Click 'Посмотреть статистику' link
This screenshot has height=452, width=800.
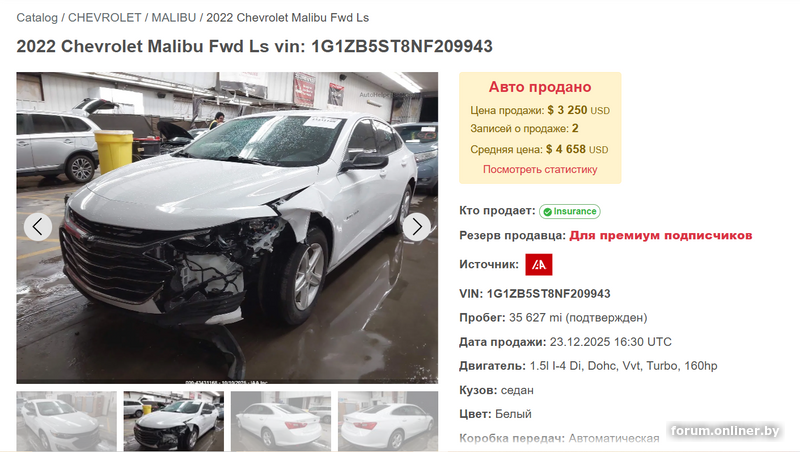(540, 169)
